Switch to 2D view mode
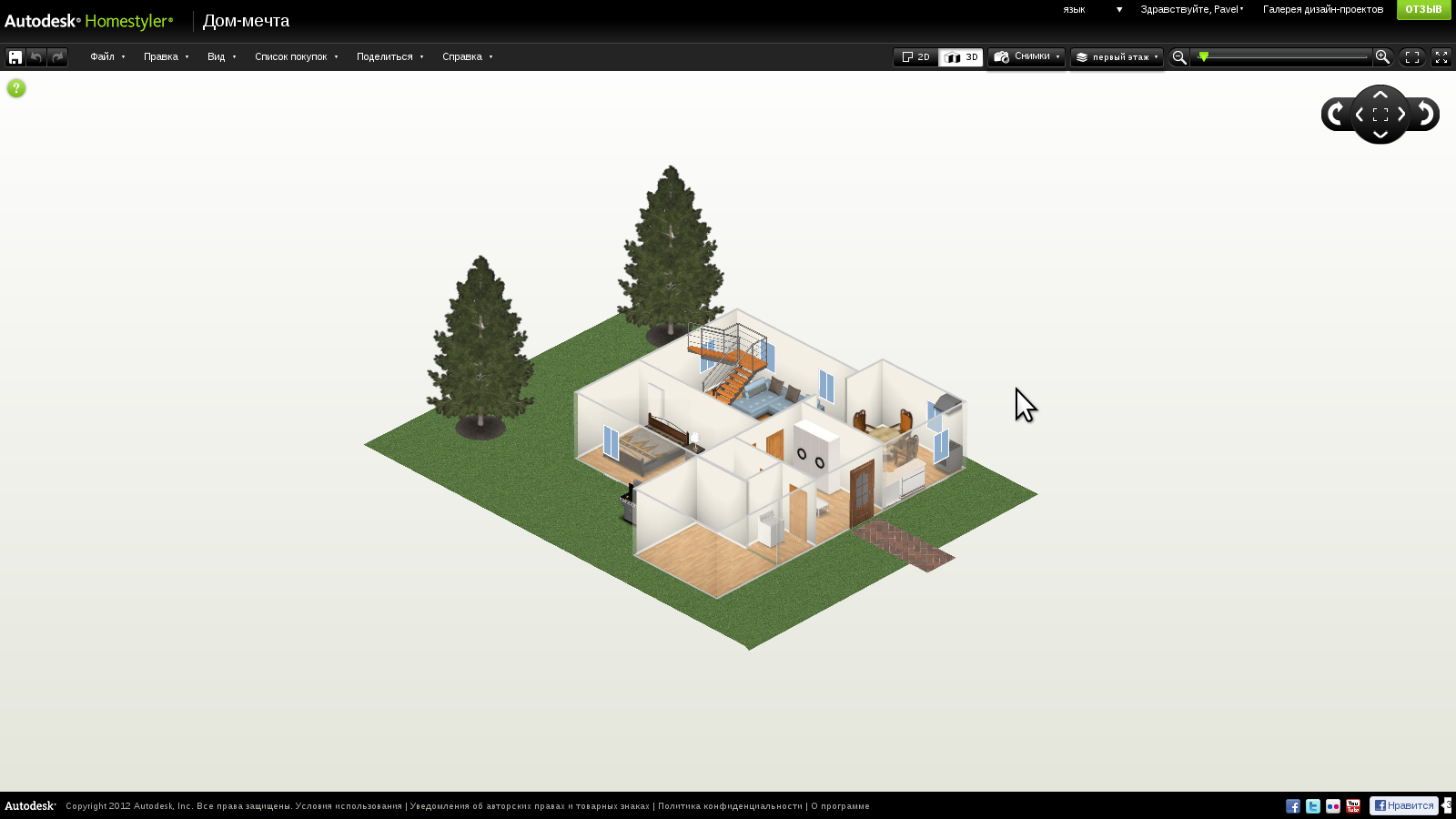Image resolution: width=1456 pixels, height=819 pixels. coord(915,57)
